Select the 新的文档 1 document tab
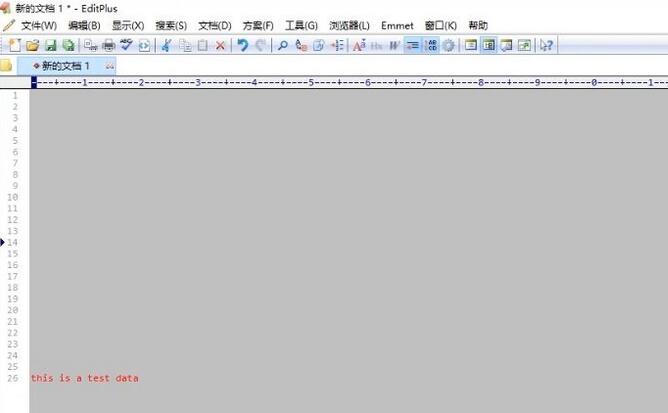Image resolution: width=668 pixels, height=413 pixels. click(65, 65)
